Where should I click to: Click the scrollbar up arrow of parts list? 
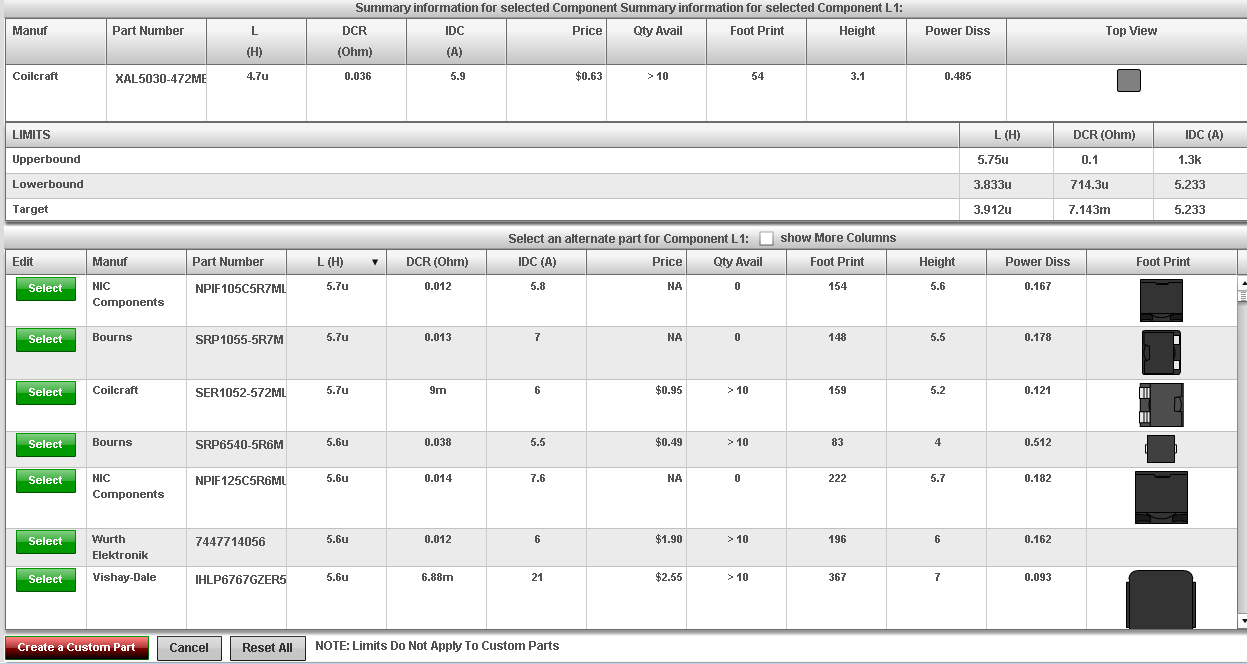[1243, 283]
